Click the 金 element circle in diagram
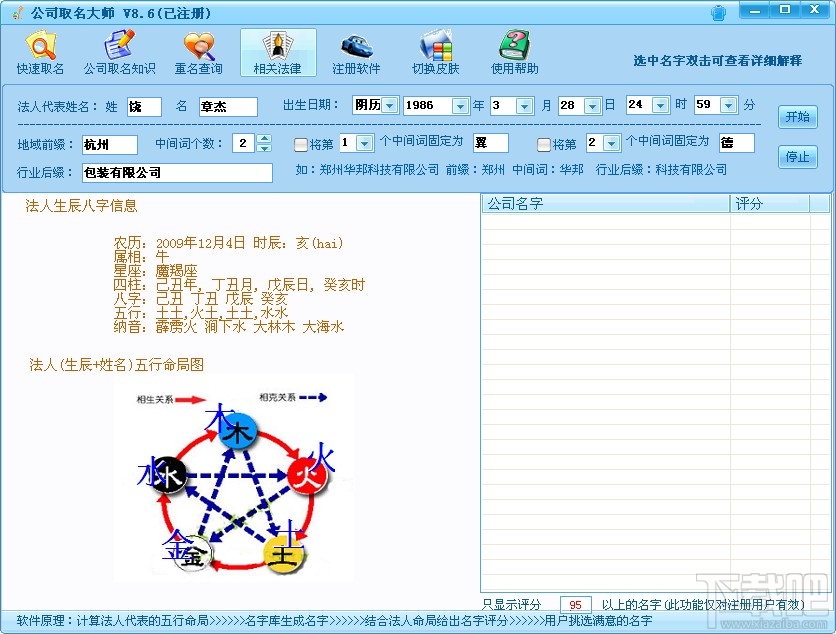 pos(194,556)
